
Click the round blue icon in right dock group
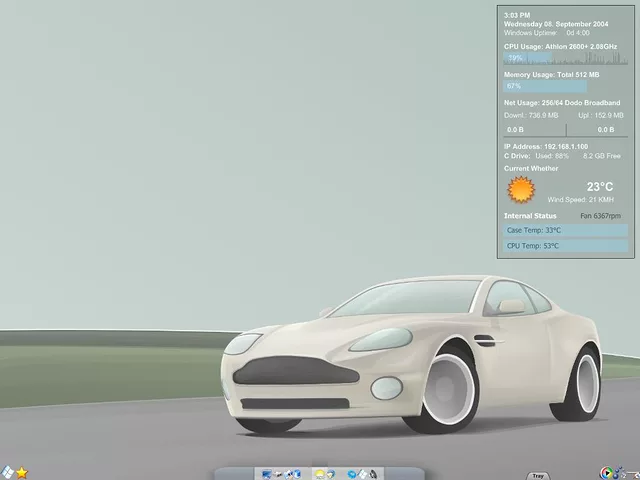tap(352, 474)
